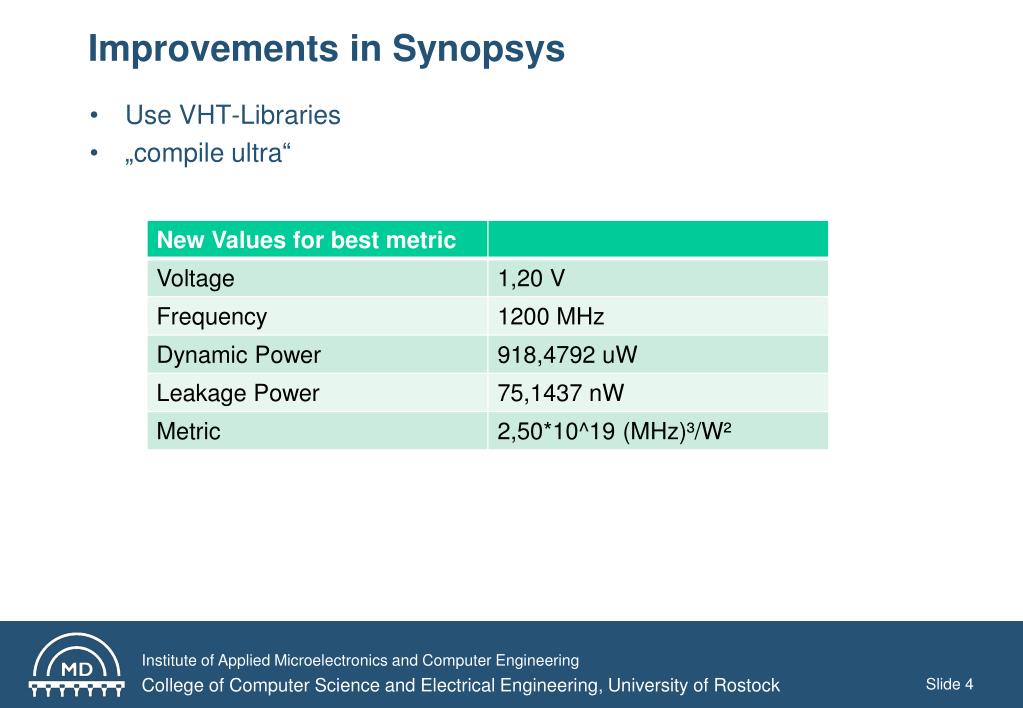Select header cell 'New Values for best metric'

317,239
